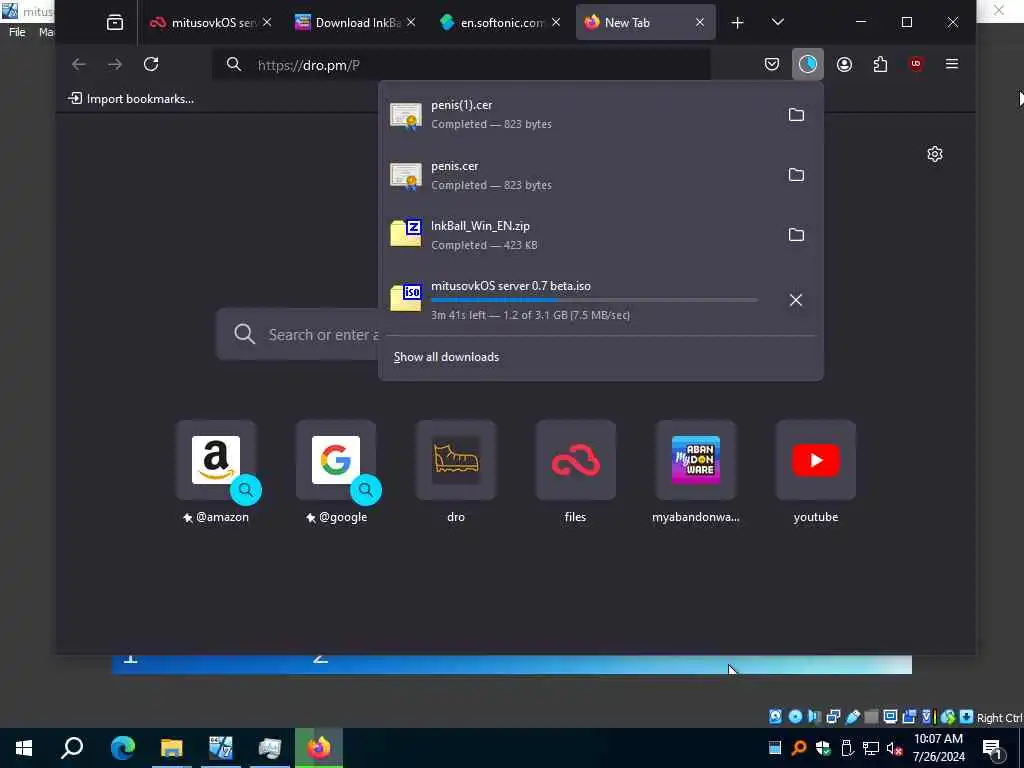Close the New Tab tab
This screenshot has height=768, width=1024.
pos(700,22)
